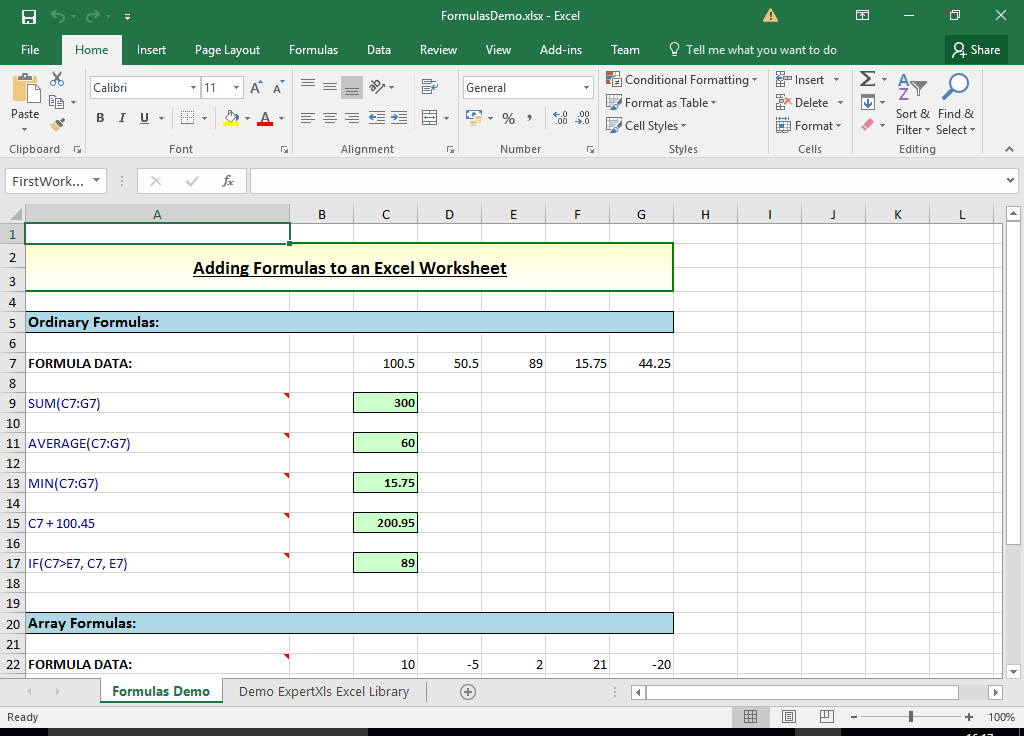
Task: Open Sort & Filter options
Action: coord(912,108)
